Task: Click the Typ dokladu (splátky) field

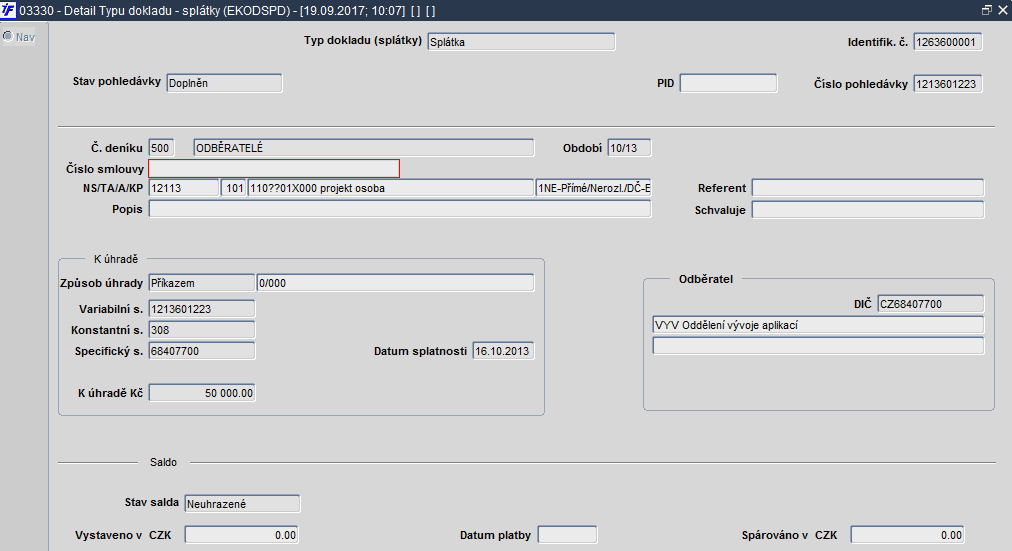Action: (521, 42)
